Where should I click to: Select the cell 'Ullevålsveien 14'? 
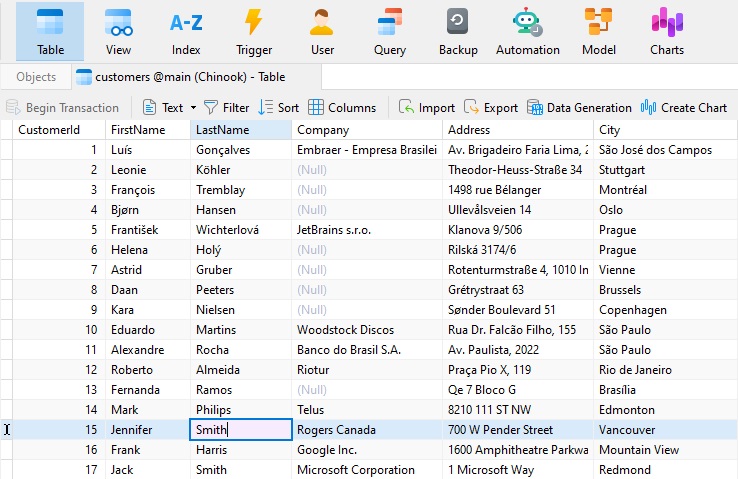point(518,210)
